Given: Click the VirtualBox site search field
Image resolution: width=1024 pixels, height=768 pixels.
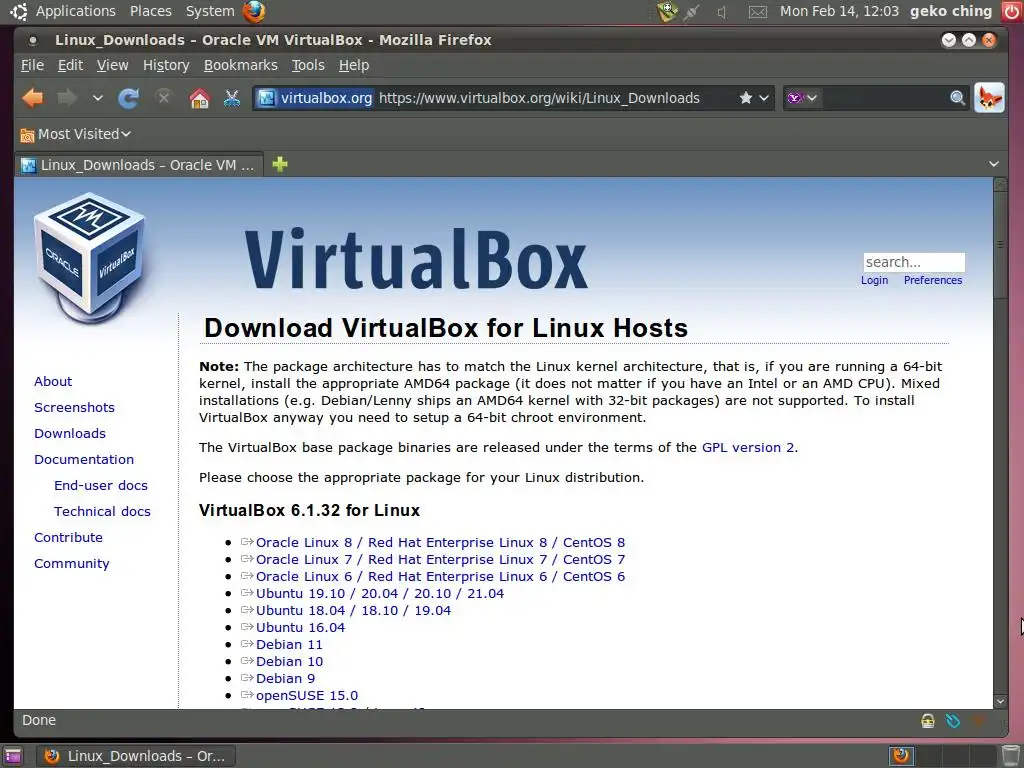Looking at the screenshot, I should tap(914, 262).
